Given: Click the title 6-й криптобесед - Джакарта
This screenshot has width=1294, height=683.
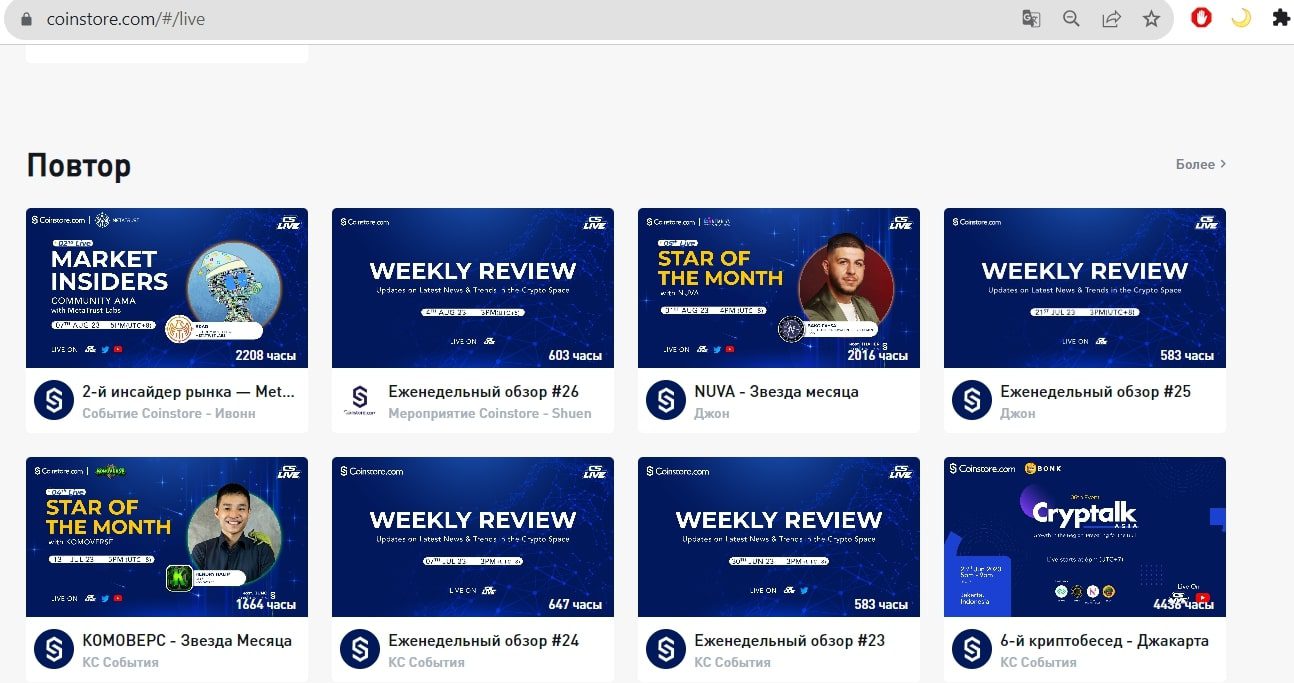Looking at the screenshot, I should point(1105,640).
